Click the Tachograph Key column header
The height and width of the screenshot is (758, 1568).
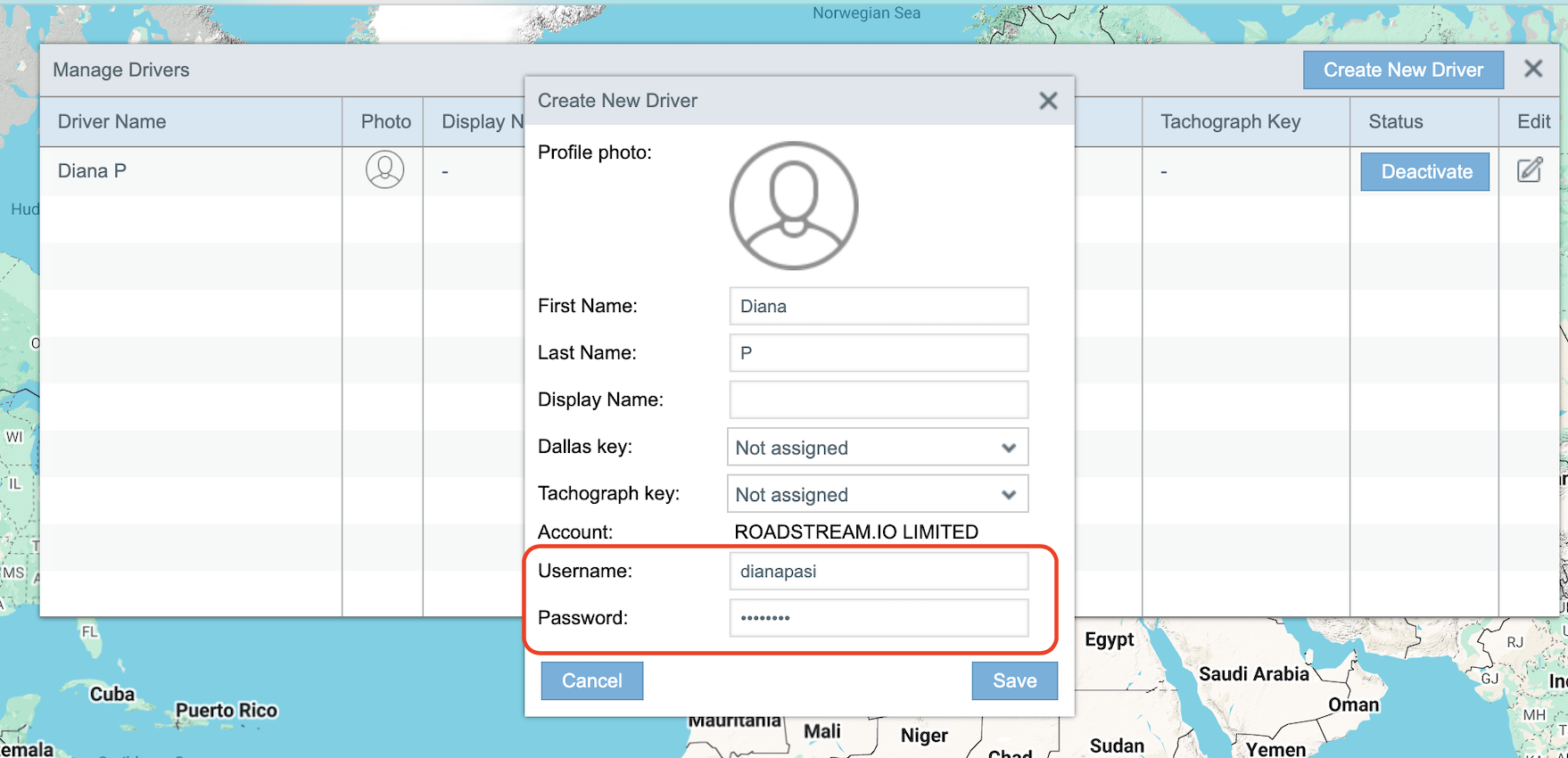point(1230,122)
